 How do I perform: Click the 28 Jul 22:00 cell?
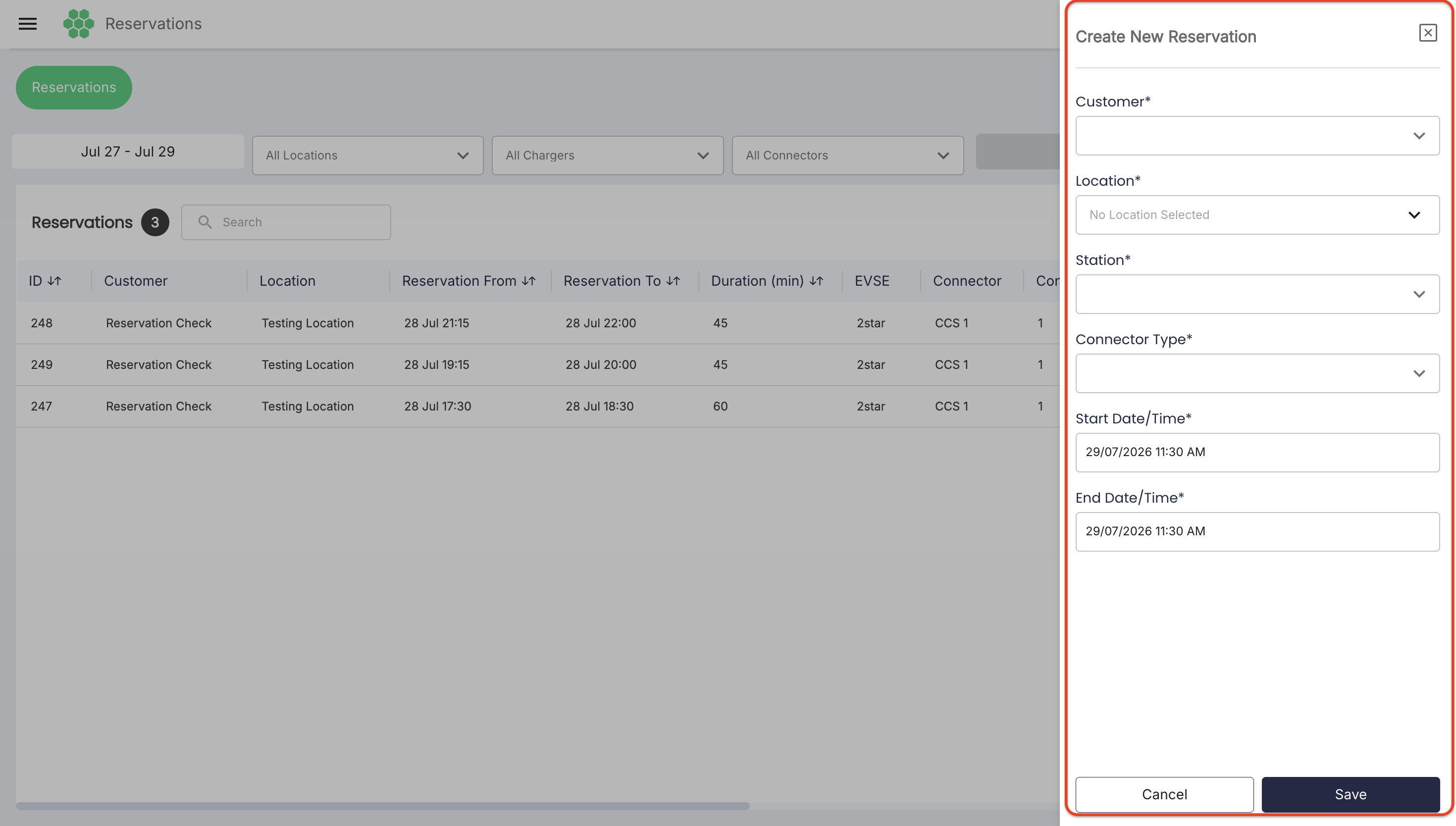pos(600,323)
